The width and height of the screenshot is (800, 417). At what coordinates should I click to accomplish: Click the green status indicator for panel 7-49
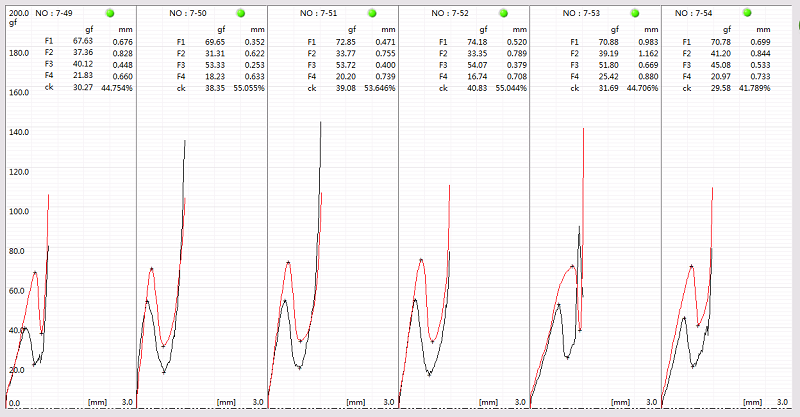point(111,13)
